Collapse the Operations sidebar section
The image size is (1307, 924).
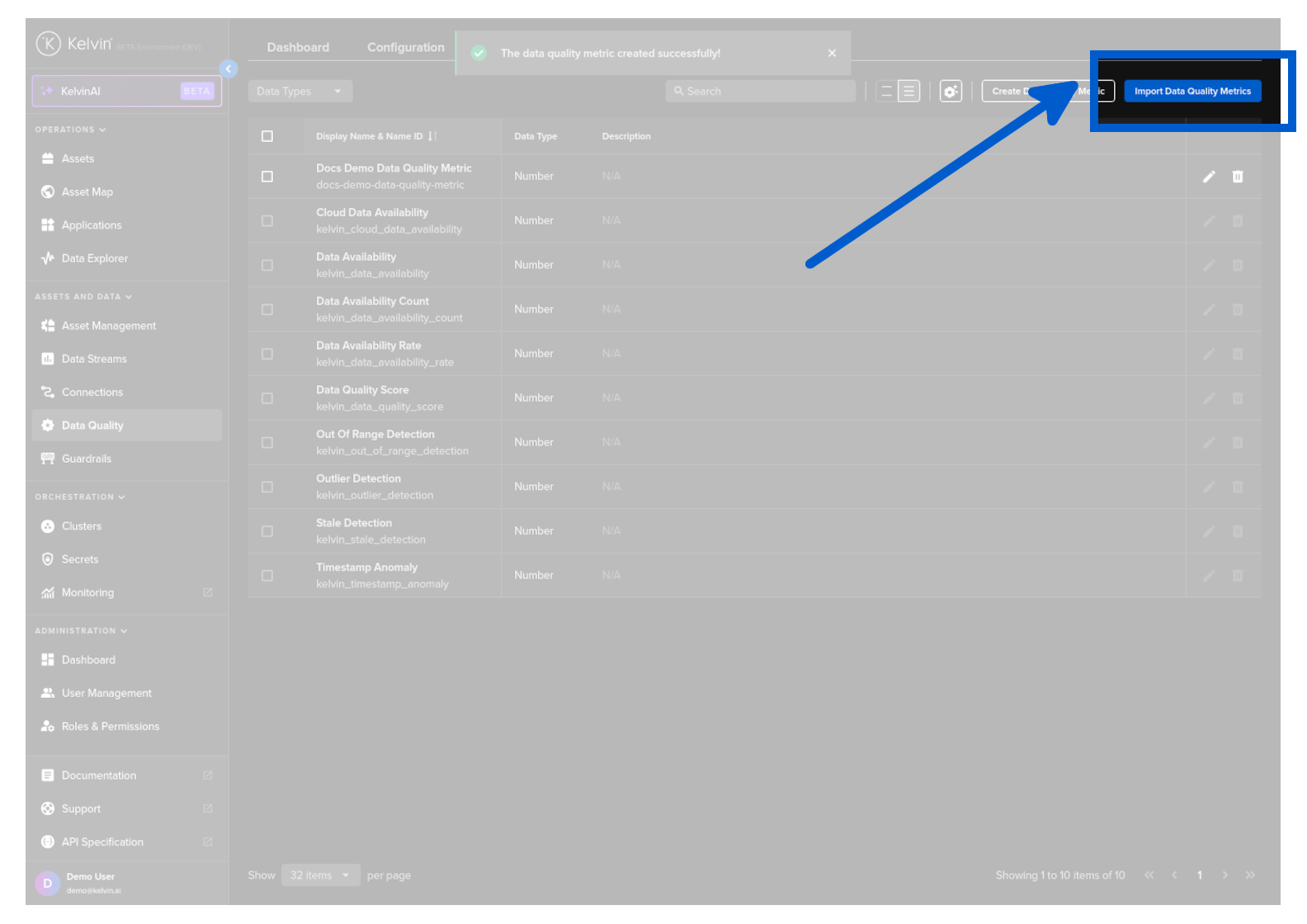pos(70,130)
